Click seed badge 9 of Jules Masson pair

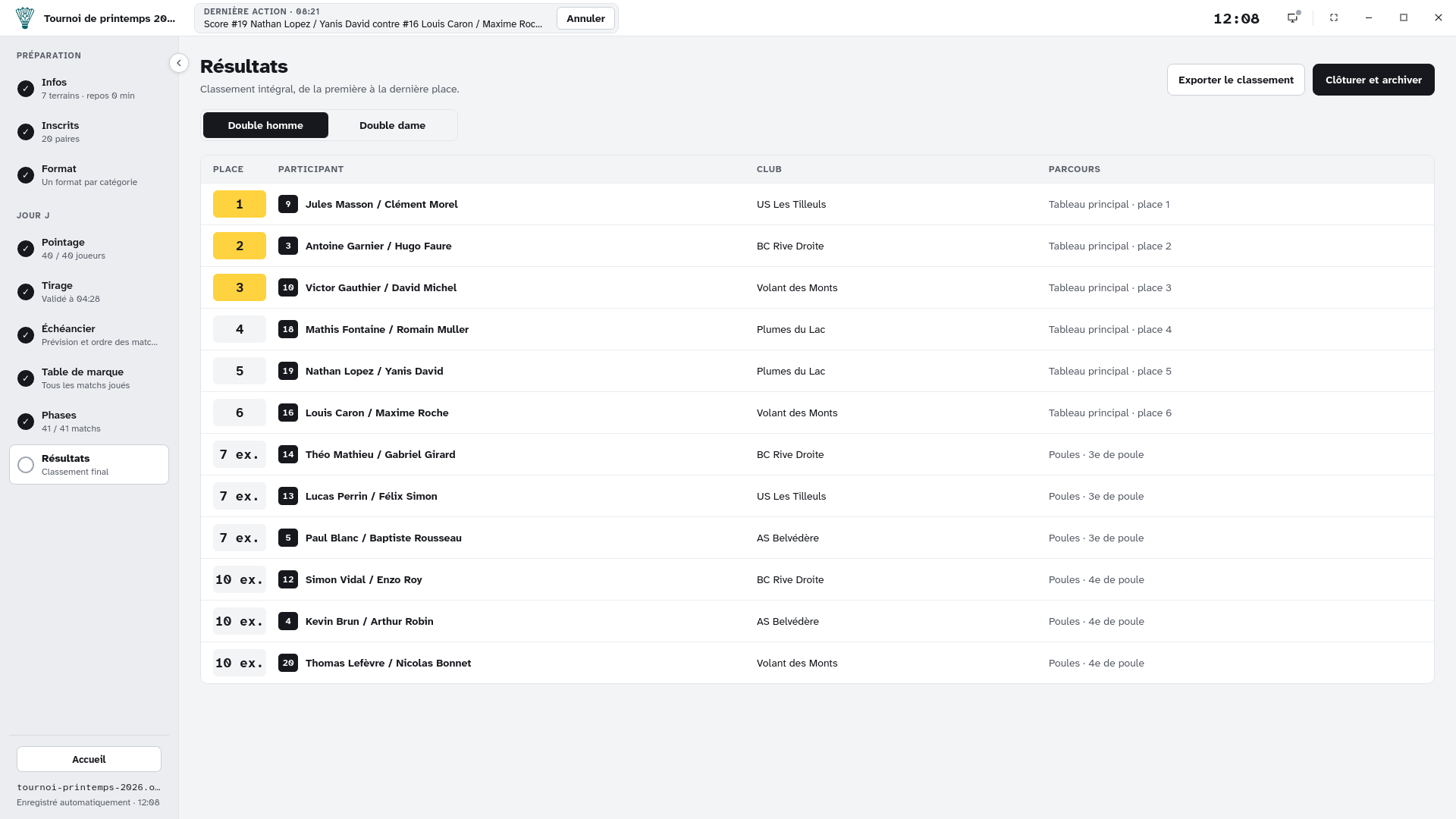tap(288, 204)
